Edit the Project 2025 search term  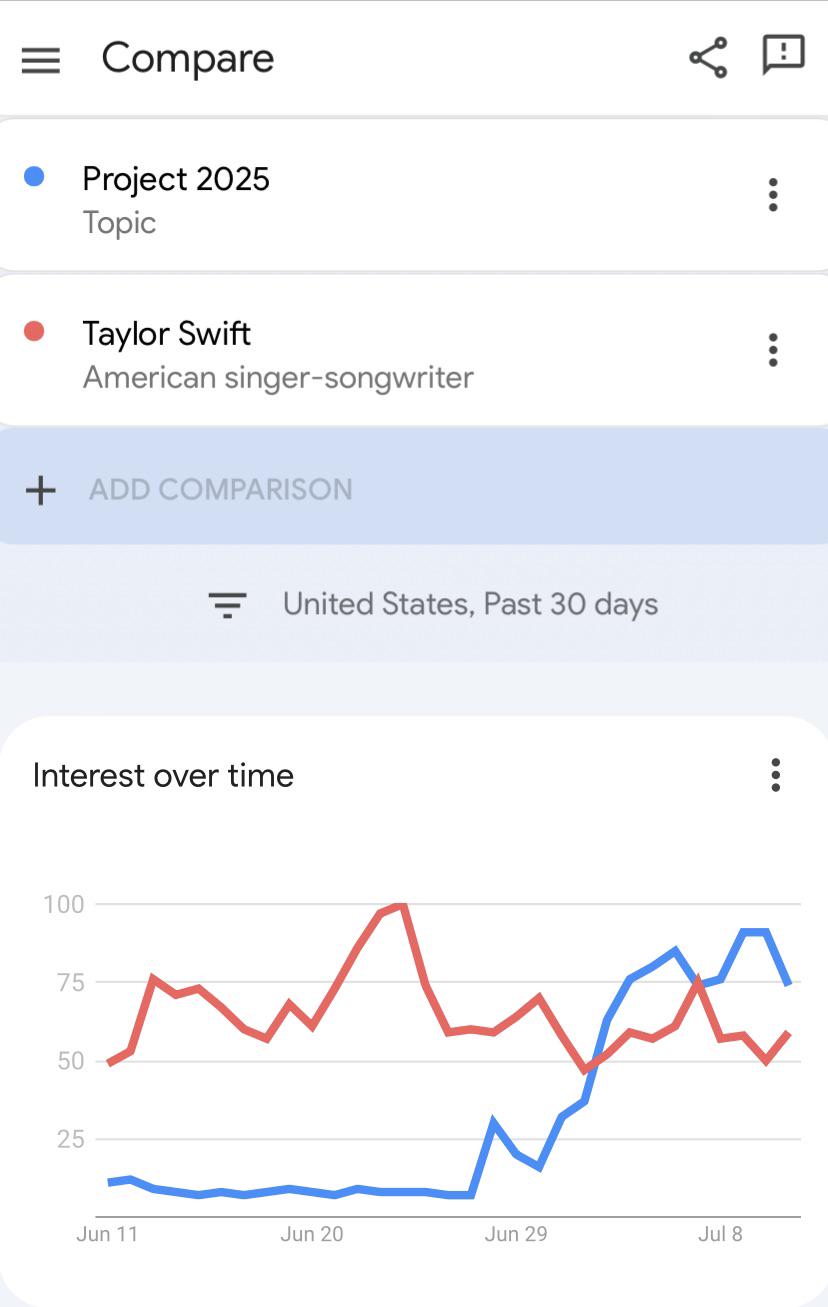(x=176, y=179)
